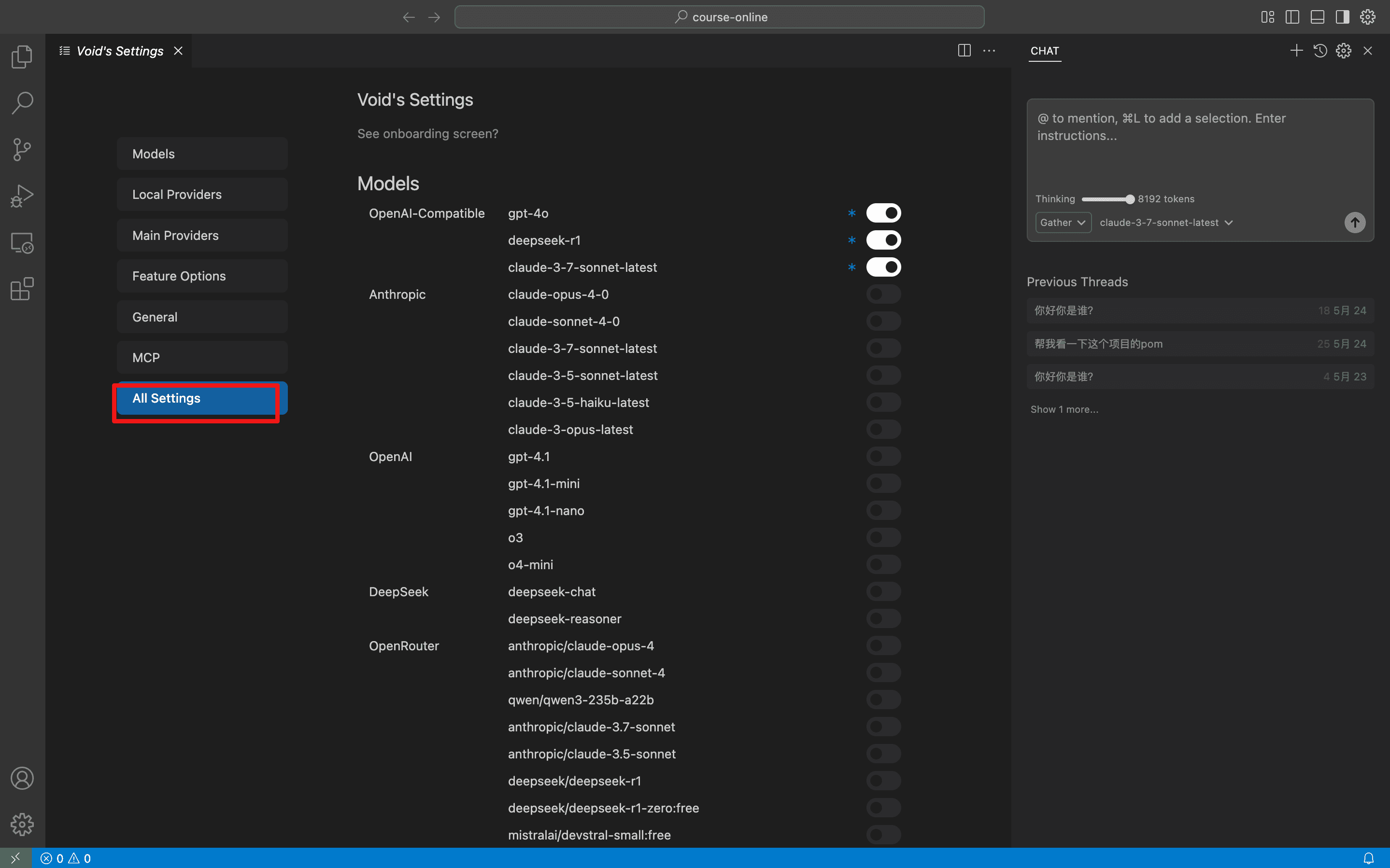Enable the gpt-4.1 model toggle
The height and width of the screenshot is (868, 1390).
[884, 456]
